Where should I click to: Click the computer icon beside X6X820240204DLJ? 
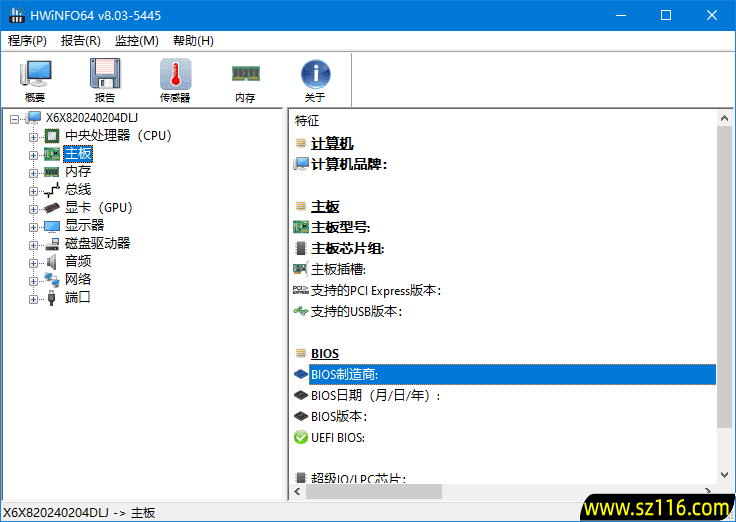33,118
